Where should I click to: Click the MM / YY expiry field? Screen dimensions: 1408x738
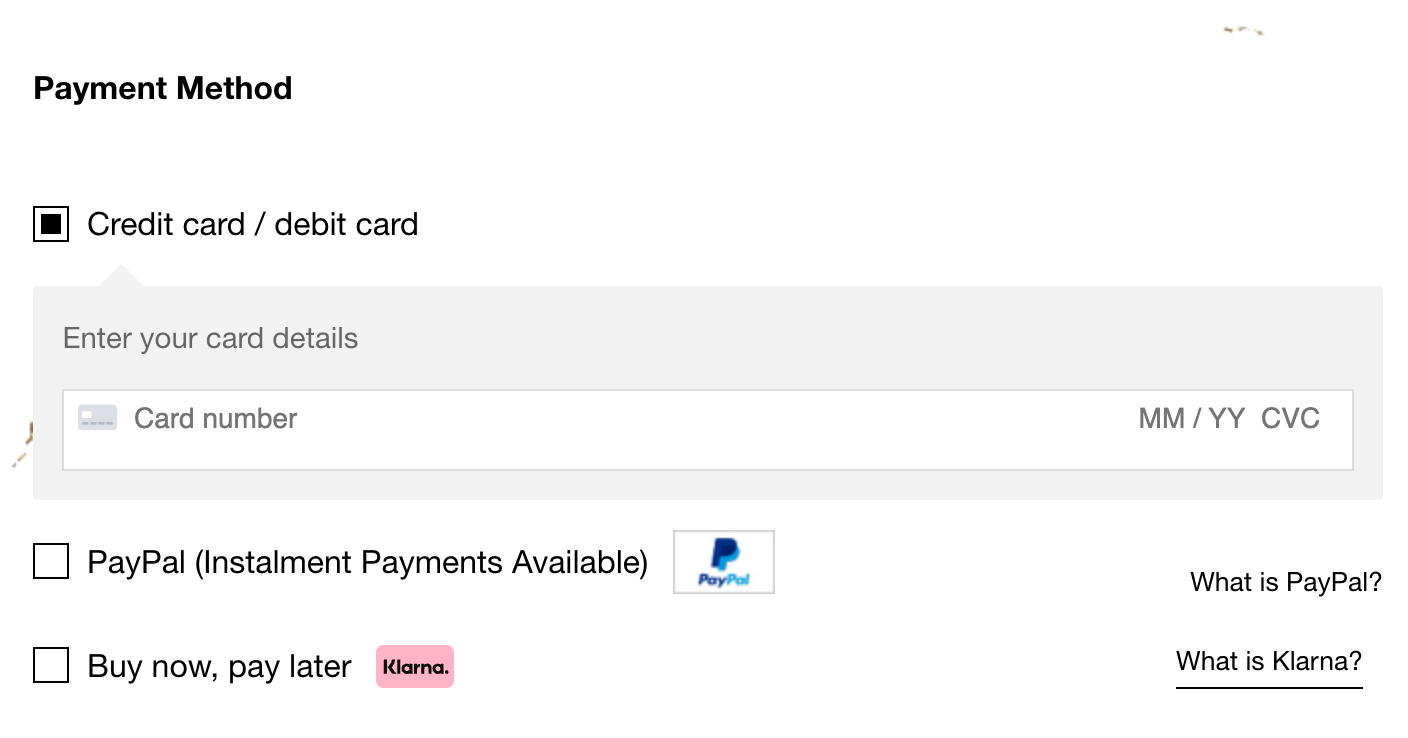tap(1191, 418)
